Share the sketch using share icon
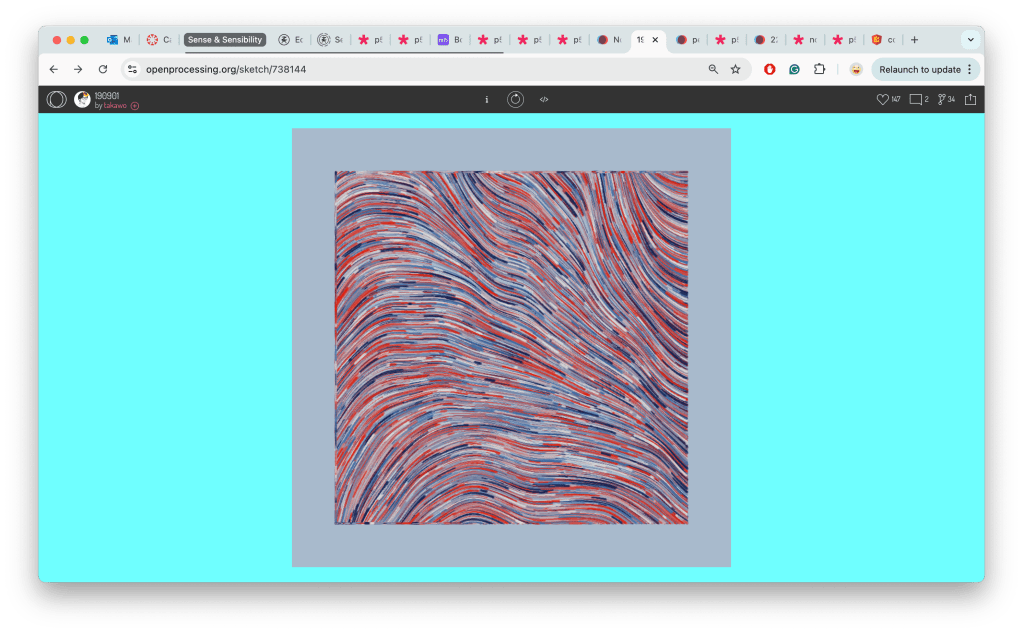 pos(970,99)
